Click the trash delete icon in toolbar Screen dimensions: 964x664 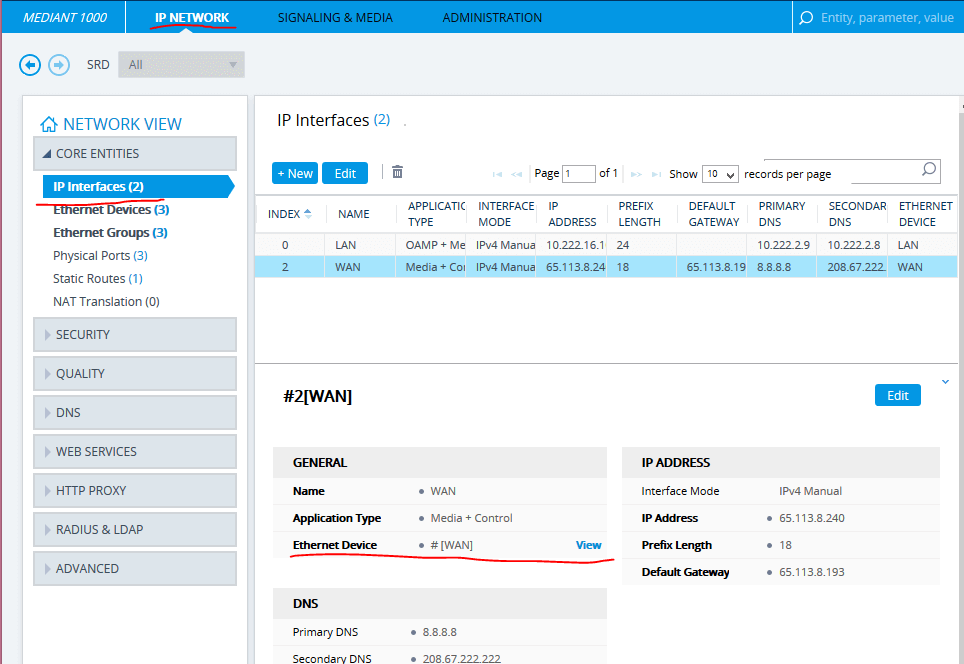[x=397, y=172]
